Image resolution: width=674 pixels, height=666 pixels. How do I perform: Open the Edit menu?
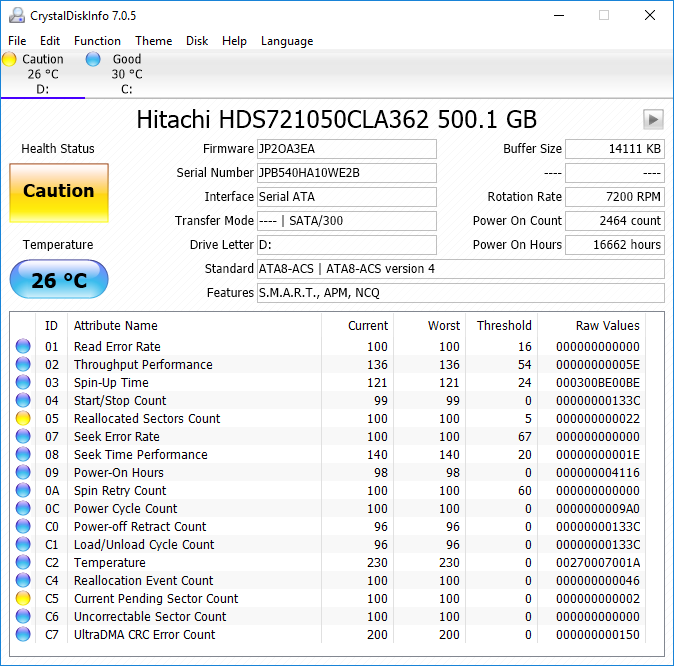(50, 41)
